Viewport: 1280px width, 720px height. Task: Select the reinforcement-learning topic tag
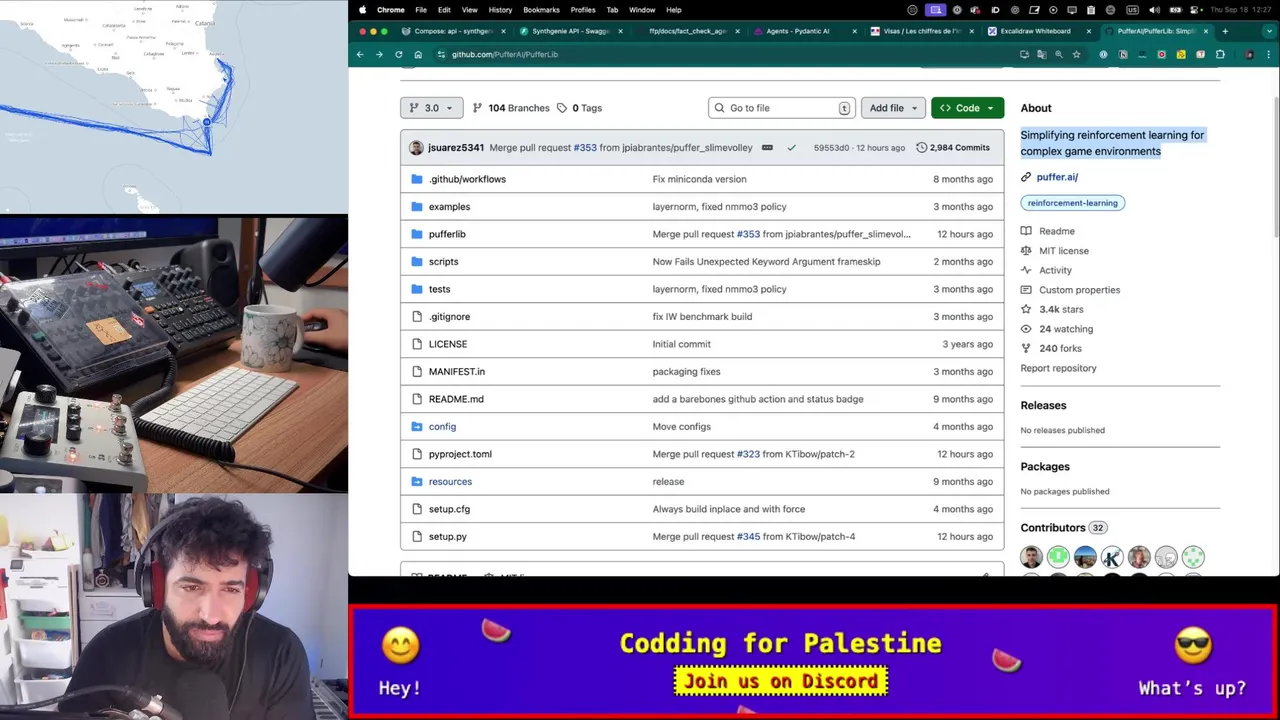click(x=1072, y=203)
